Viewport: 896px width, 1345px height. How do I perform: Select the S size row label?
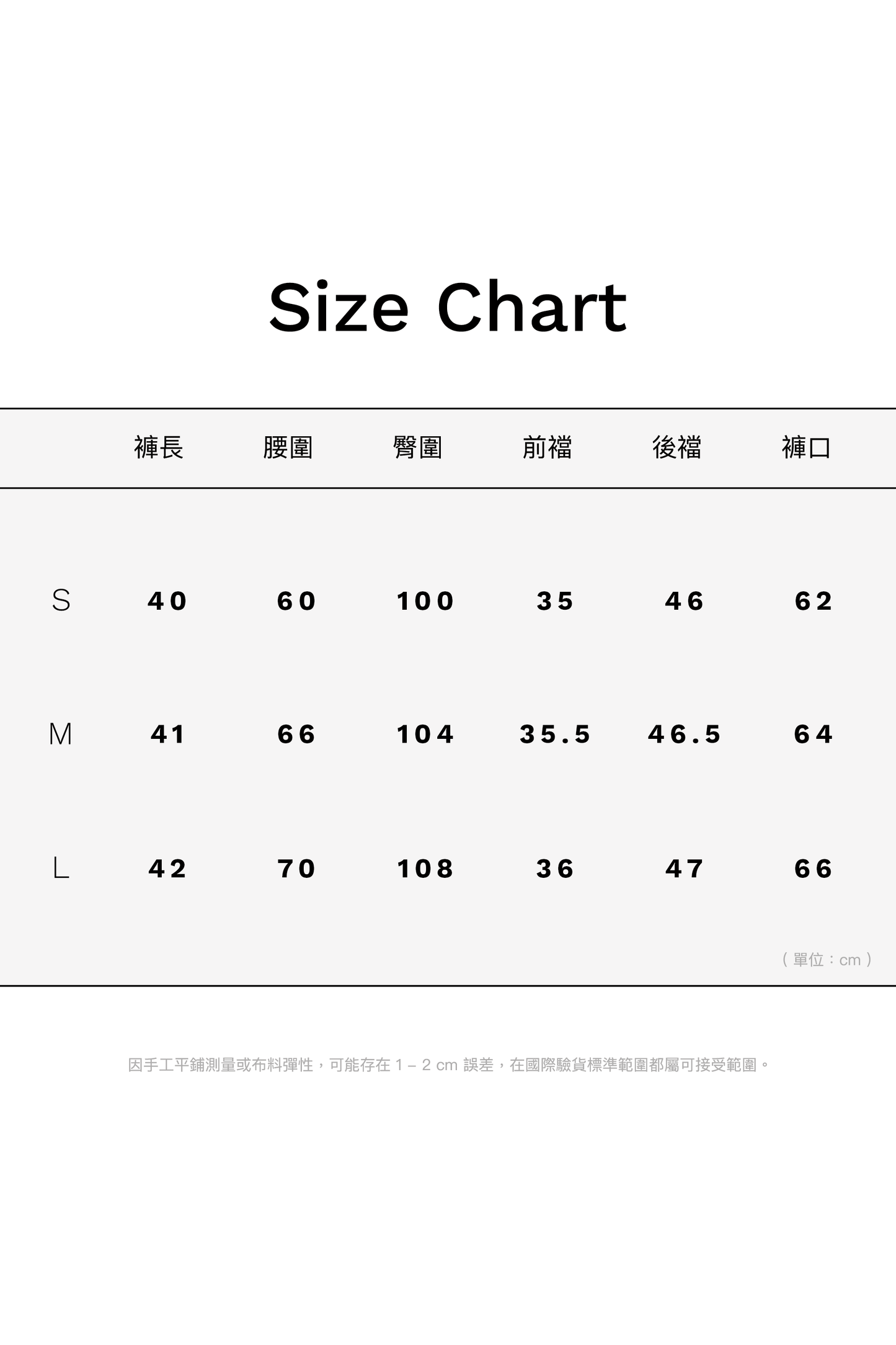click(61, 601)
